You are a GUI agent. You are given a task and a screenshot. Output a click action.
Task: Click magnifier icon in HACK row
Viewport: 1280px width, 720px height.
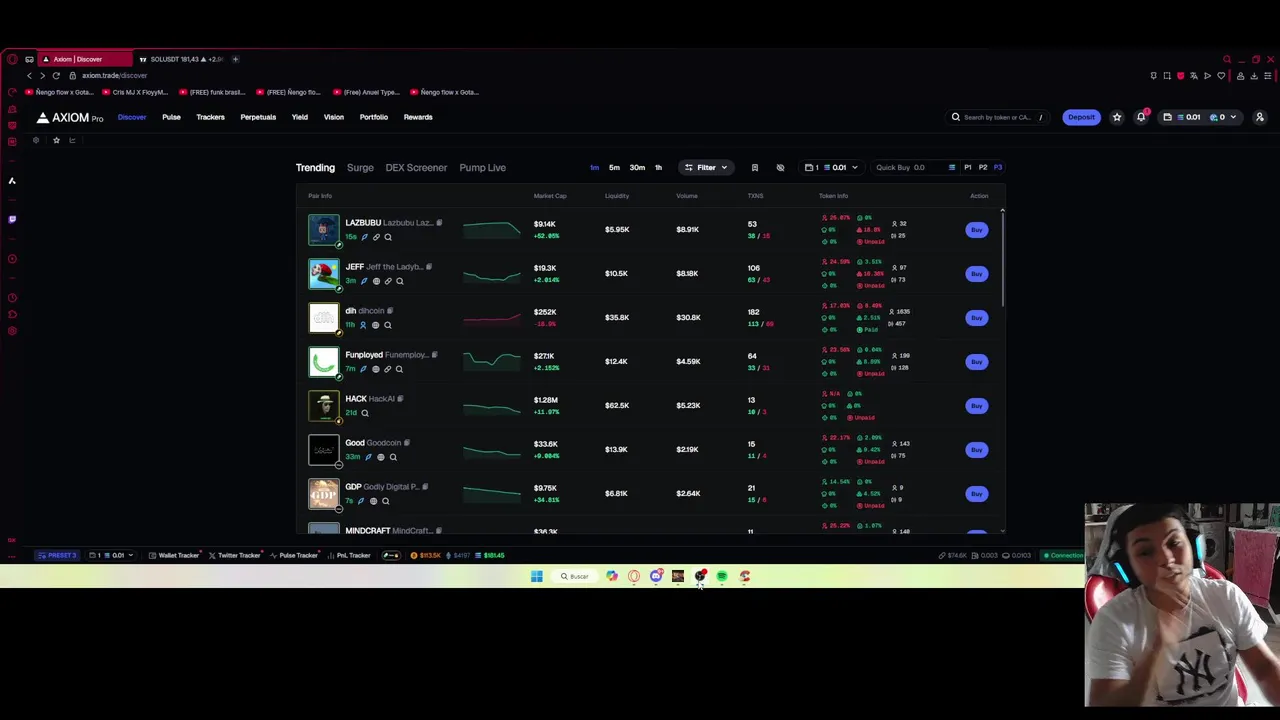pos(364,413)
